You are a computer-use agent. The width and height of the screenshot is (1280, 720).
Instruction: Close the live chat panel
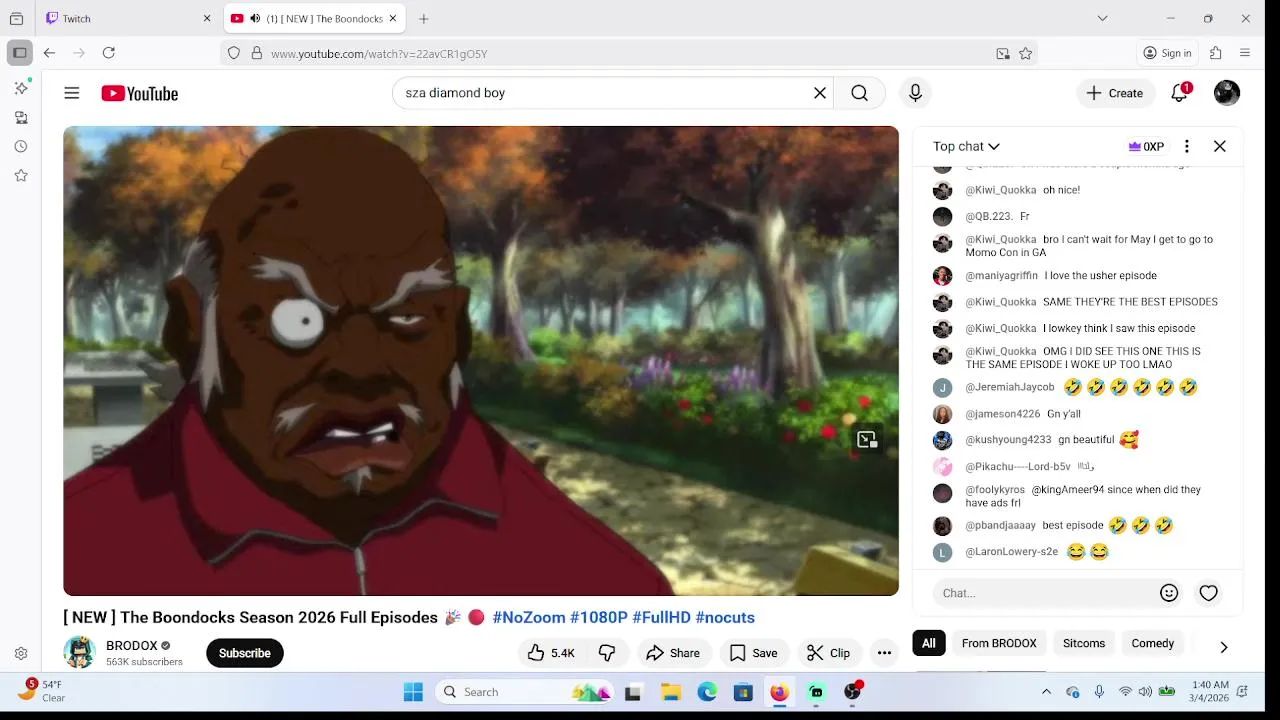1220,146
